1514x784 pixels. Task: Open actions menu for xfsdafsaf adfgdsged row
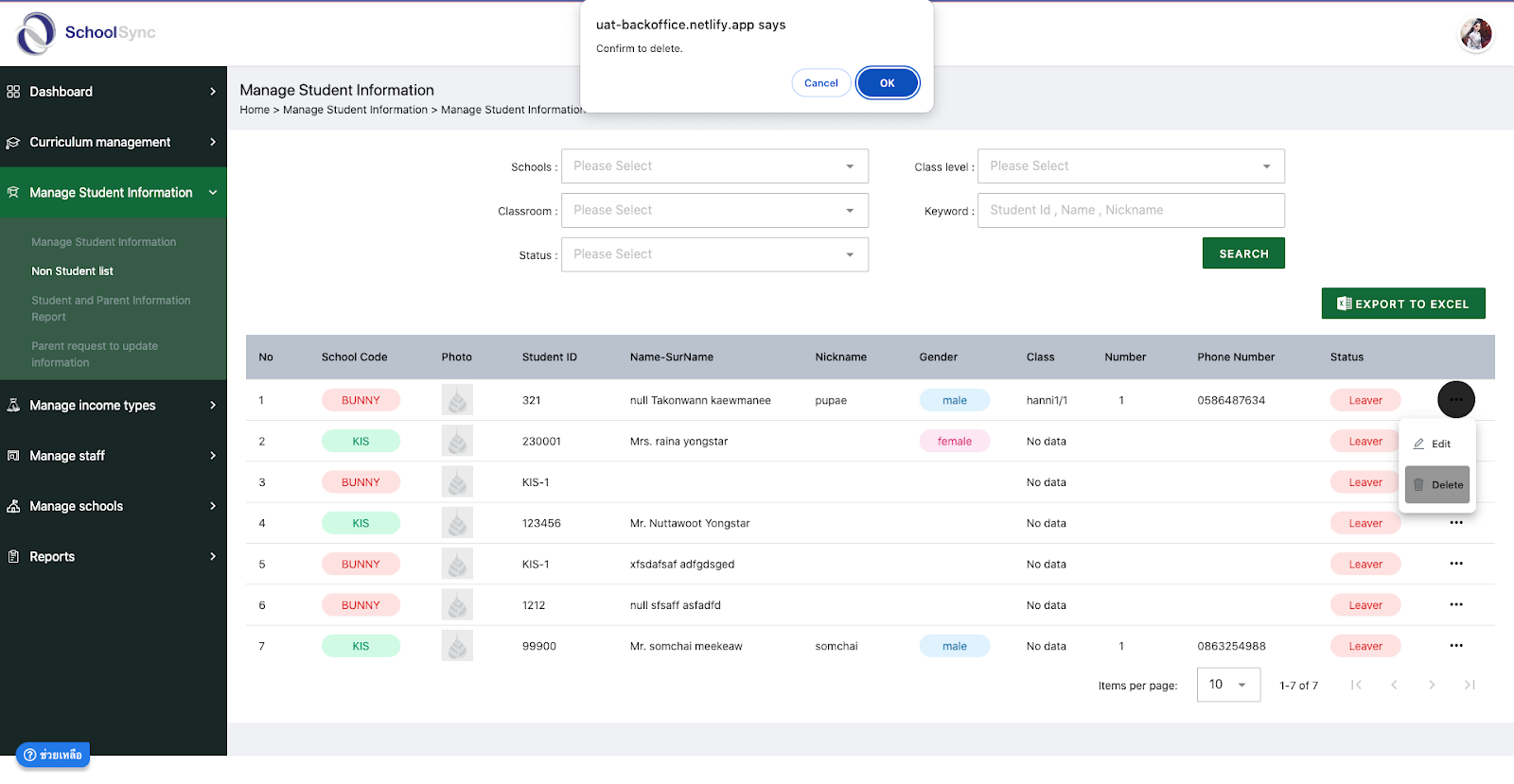1456,564
